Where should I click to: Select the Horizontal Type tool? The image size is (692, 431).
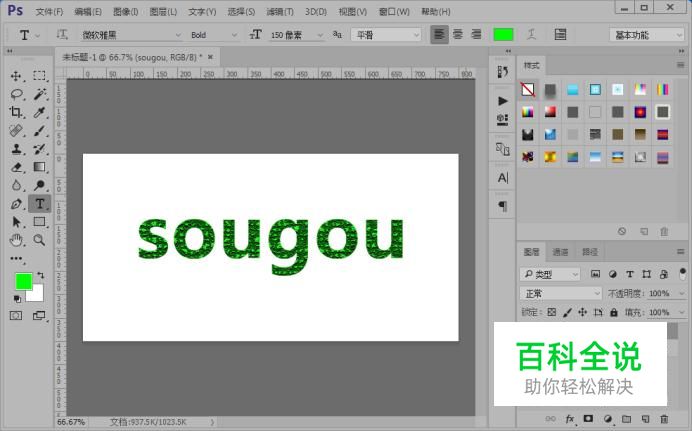click(39, 203)
